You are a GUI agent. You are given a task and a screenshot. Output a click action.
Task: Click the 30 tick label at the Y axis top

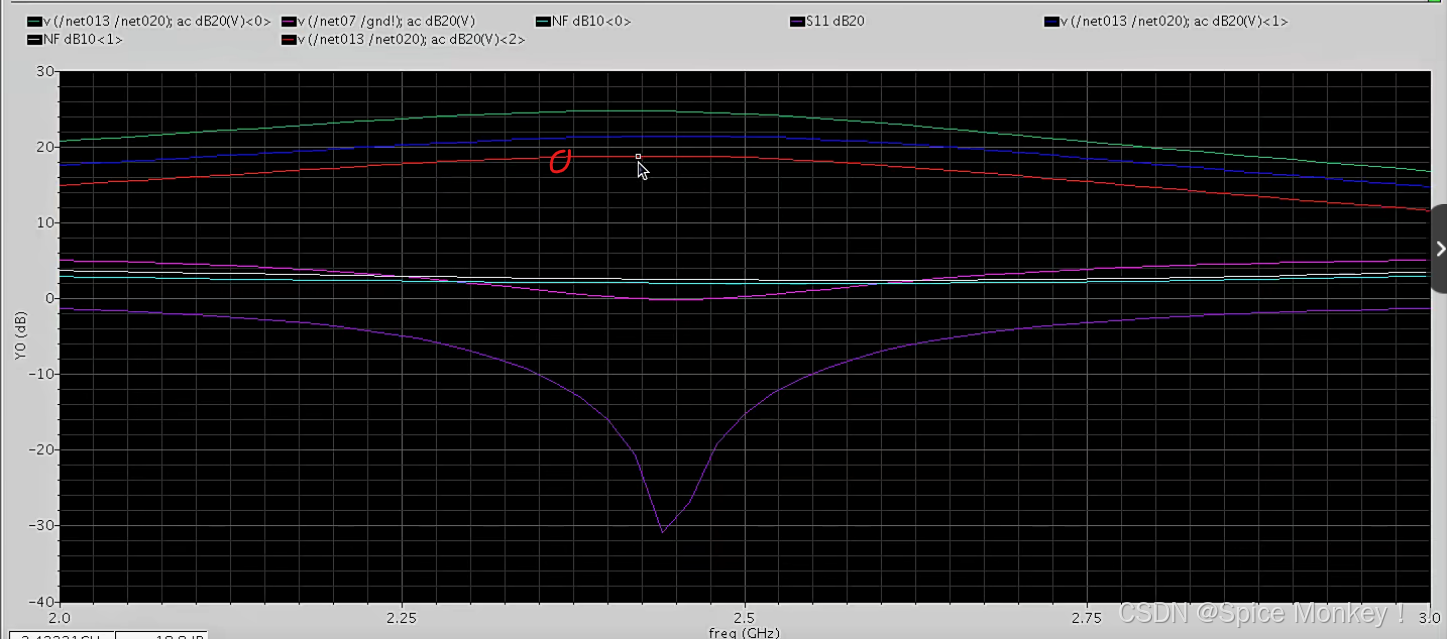[47, 71]
